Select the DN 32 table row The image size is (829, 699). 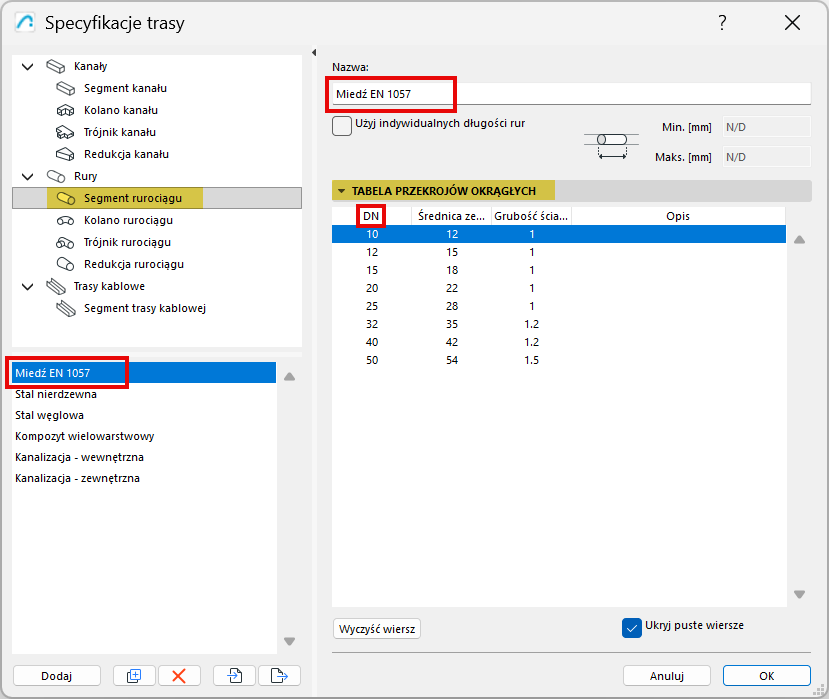point(559,324)
